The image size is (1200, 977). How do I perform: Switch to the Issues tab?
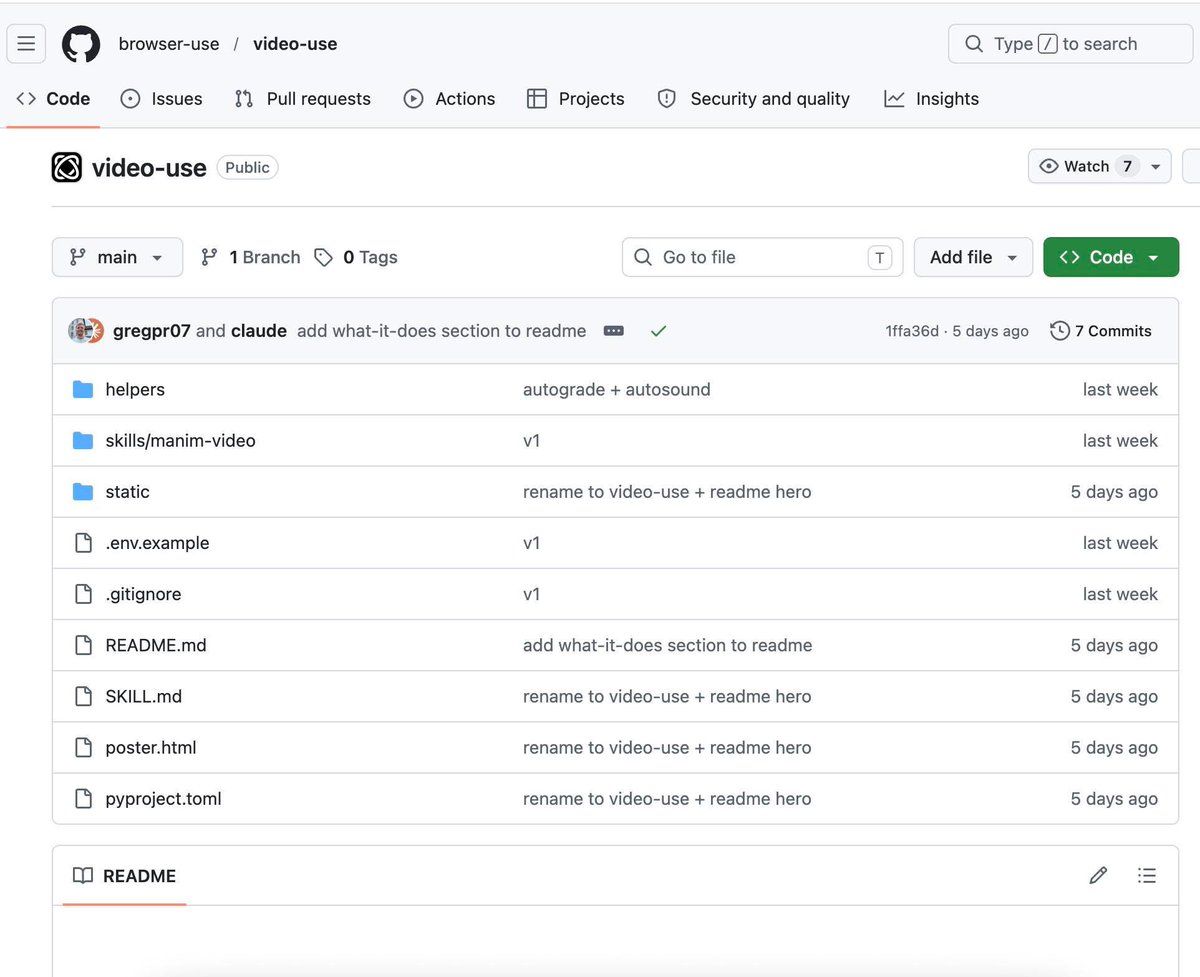pyautogui.click(x=161, y=99)
